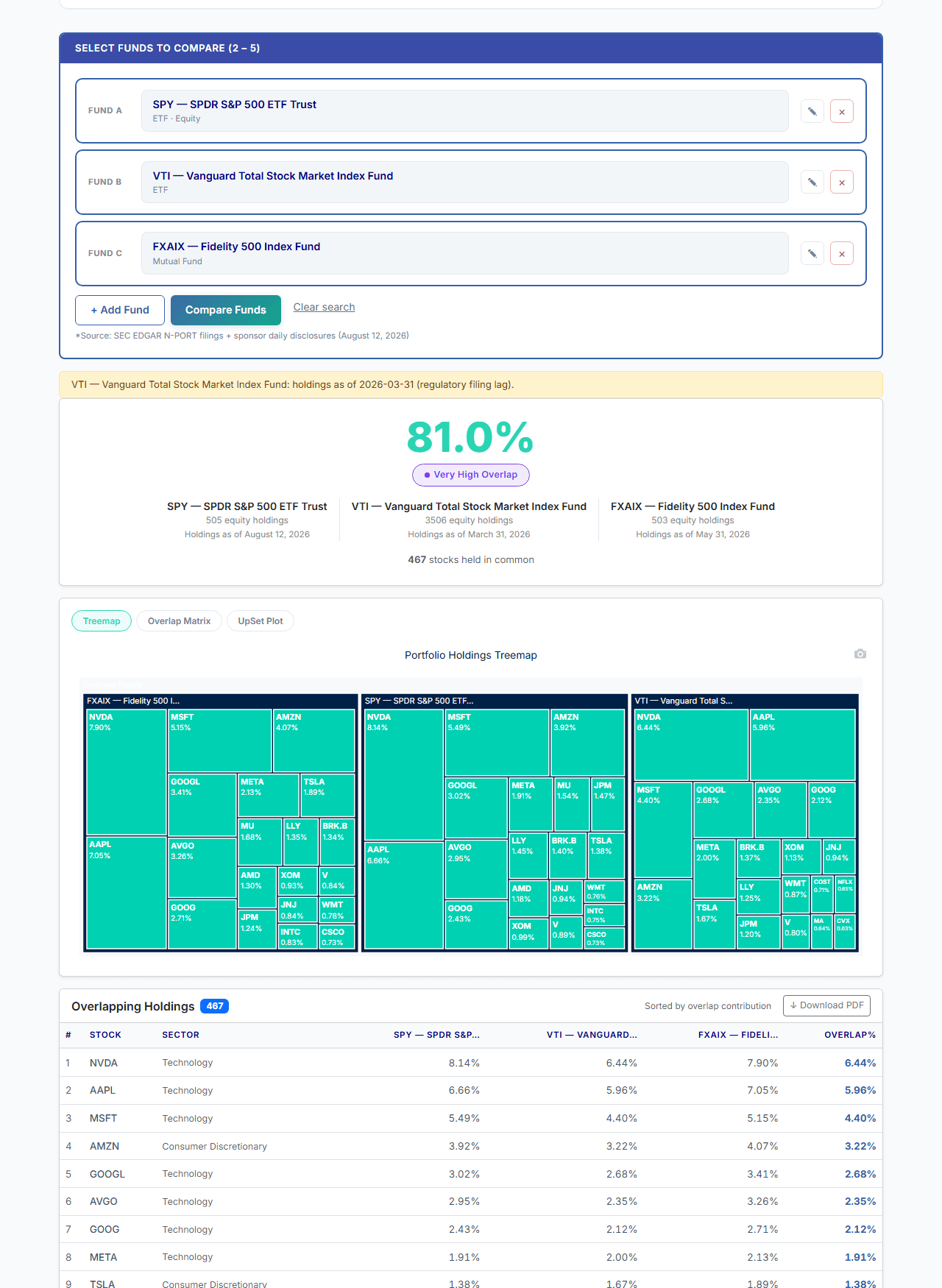Select AAPL 5.96% tile in VTI treemap
The width and height of the screenshot is (942, 1288).
point(803,745)
